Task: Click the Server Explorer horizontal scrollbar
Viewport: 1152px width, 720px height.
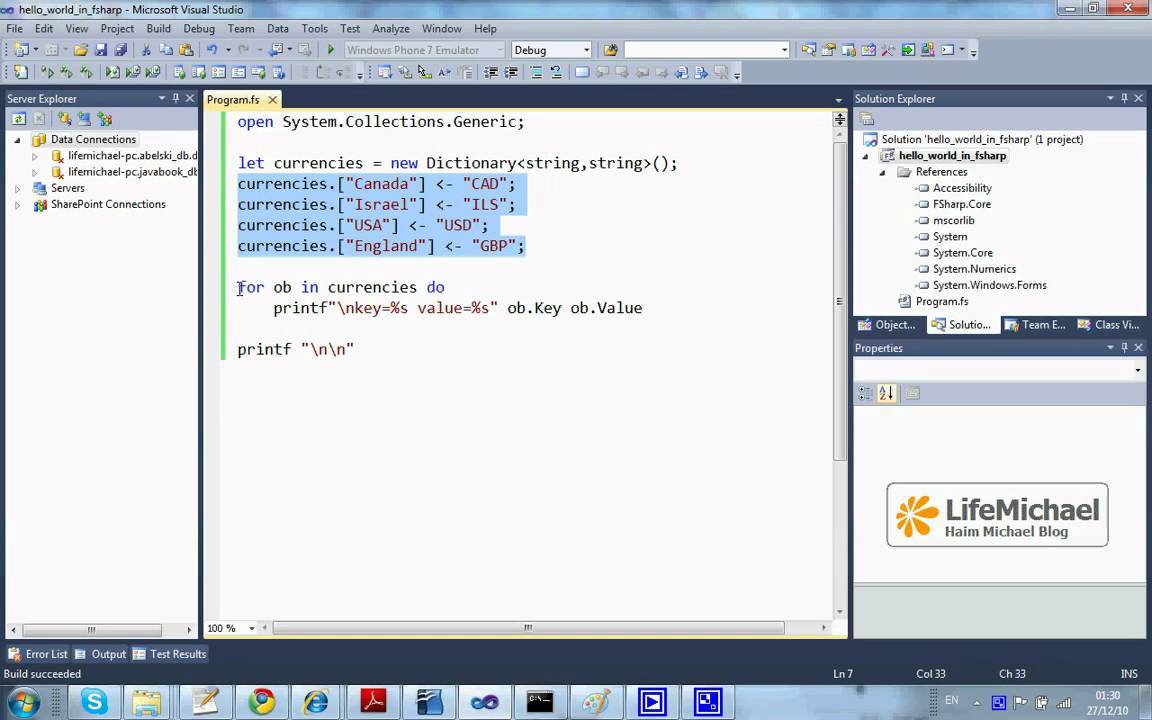Action: coord(91,630)
